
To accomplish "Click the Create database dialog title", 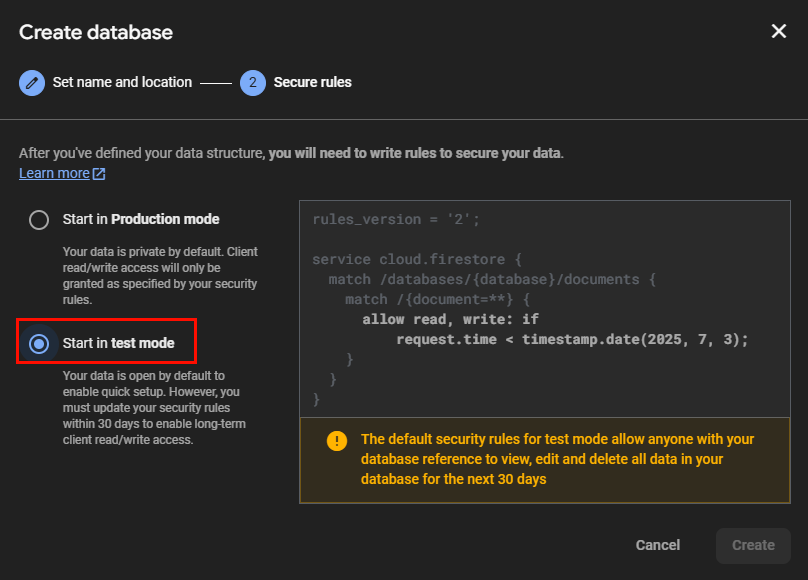I will tap(95, 32).
